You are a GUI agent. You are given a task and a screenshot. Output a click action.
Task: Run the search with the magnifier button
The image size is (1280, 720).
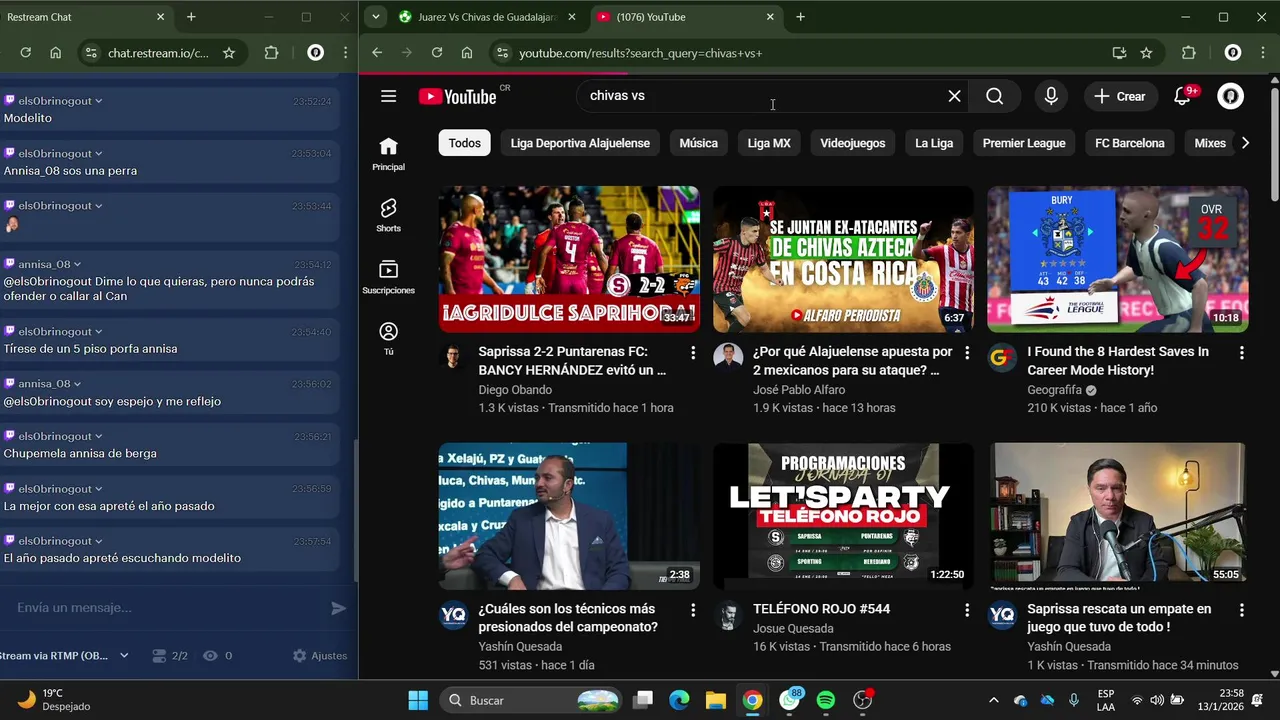point(994,96)
